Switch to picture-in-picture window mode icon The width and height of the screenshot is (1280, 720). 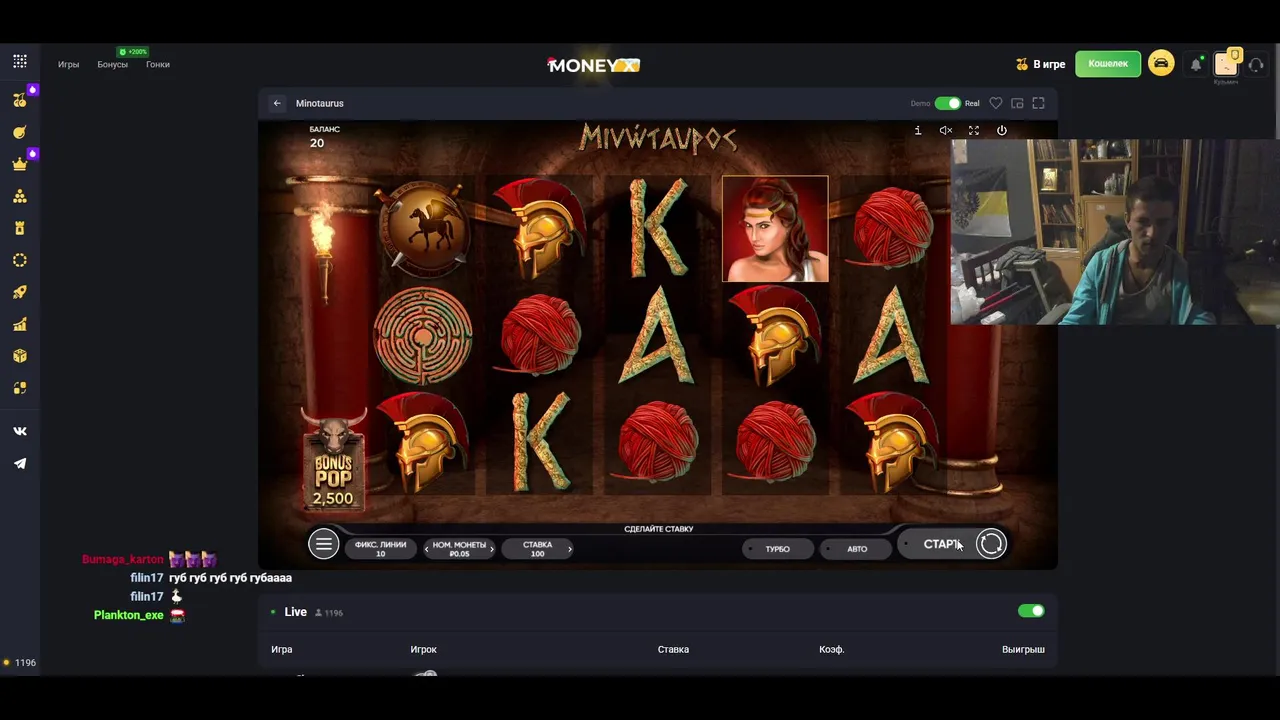click(x=1017, y=103)
